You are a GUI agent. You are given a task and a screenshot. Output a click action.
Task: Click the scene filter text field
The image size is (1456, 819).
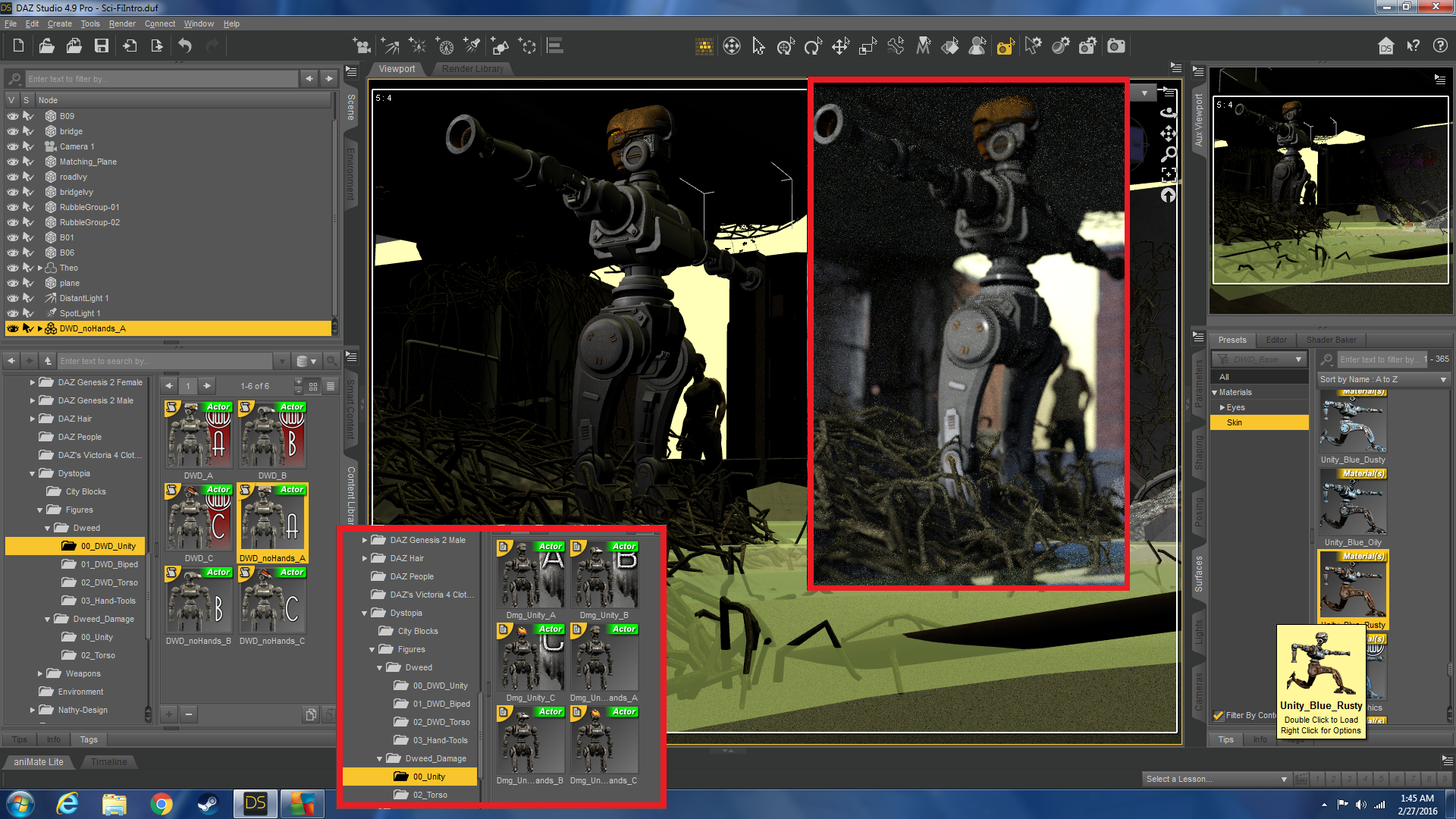tap(161, 79)
